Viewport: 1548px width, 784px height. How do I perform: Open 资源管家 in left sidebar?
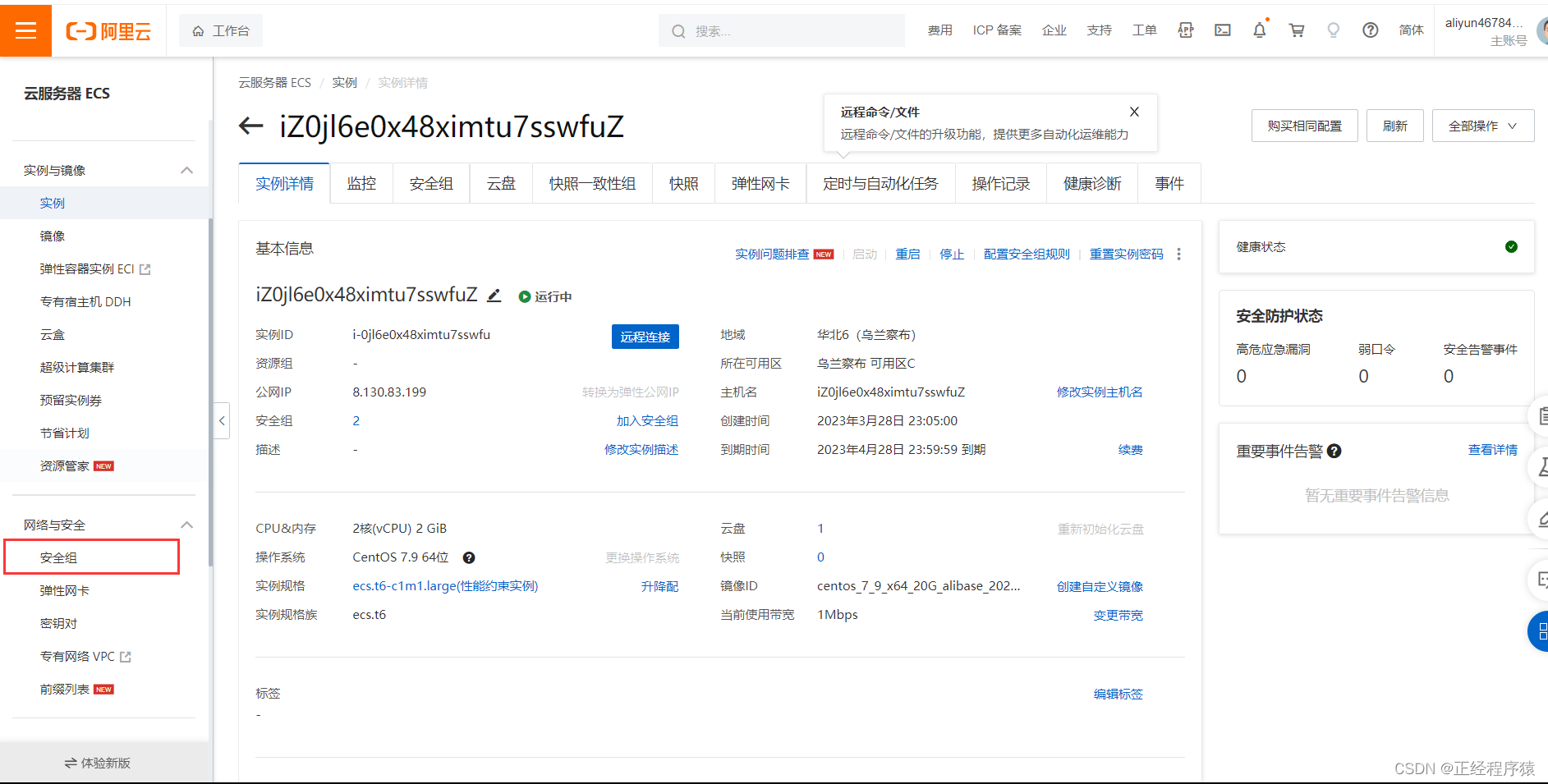65,465
